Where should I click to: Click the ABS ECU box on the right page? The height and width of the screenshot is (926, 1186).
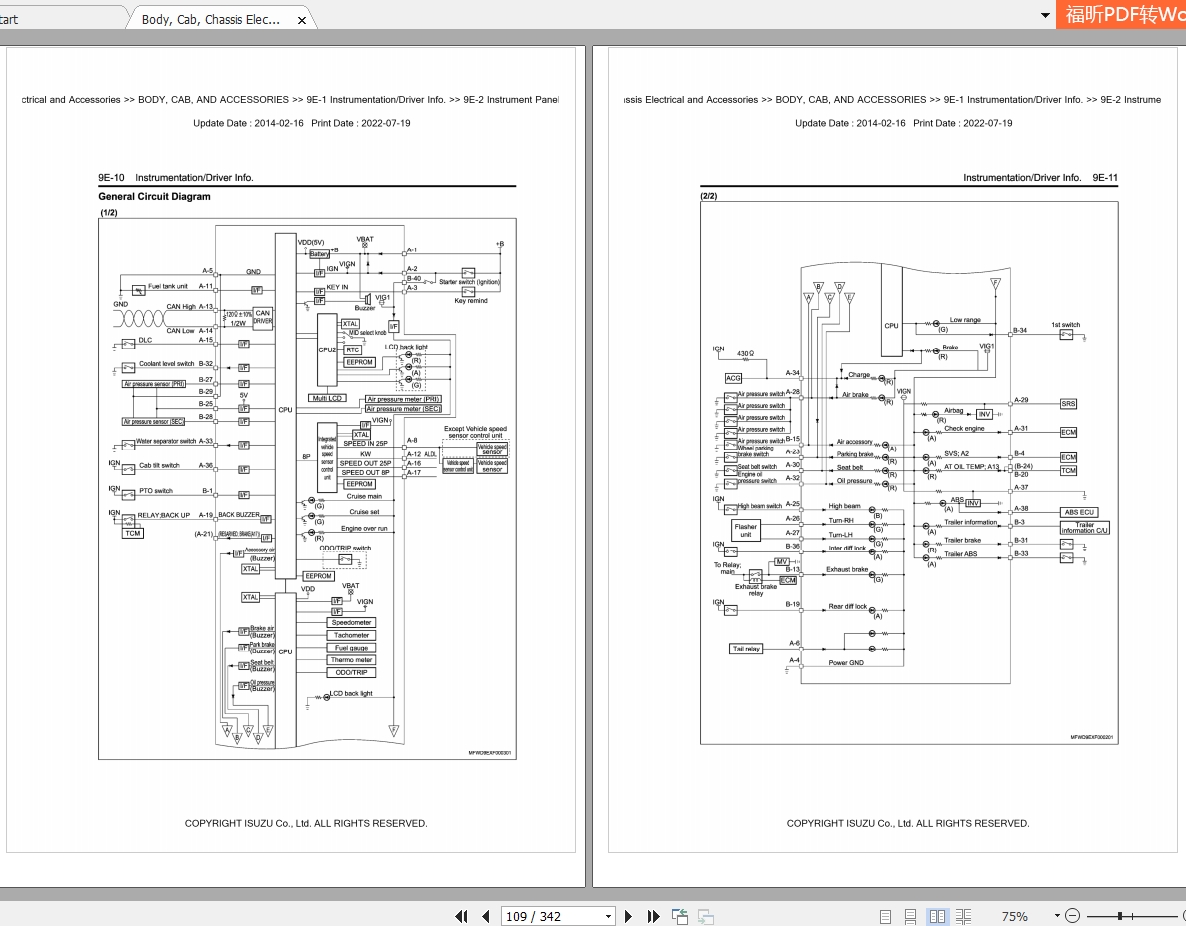1079,512
